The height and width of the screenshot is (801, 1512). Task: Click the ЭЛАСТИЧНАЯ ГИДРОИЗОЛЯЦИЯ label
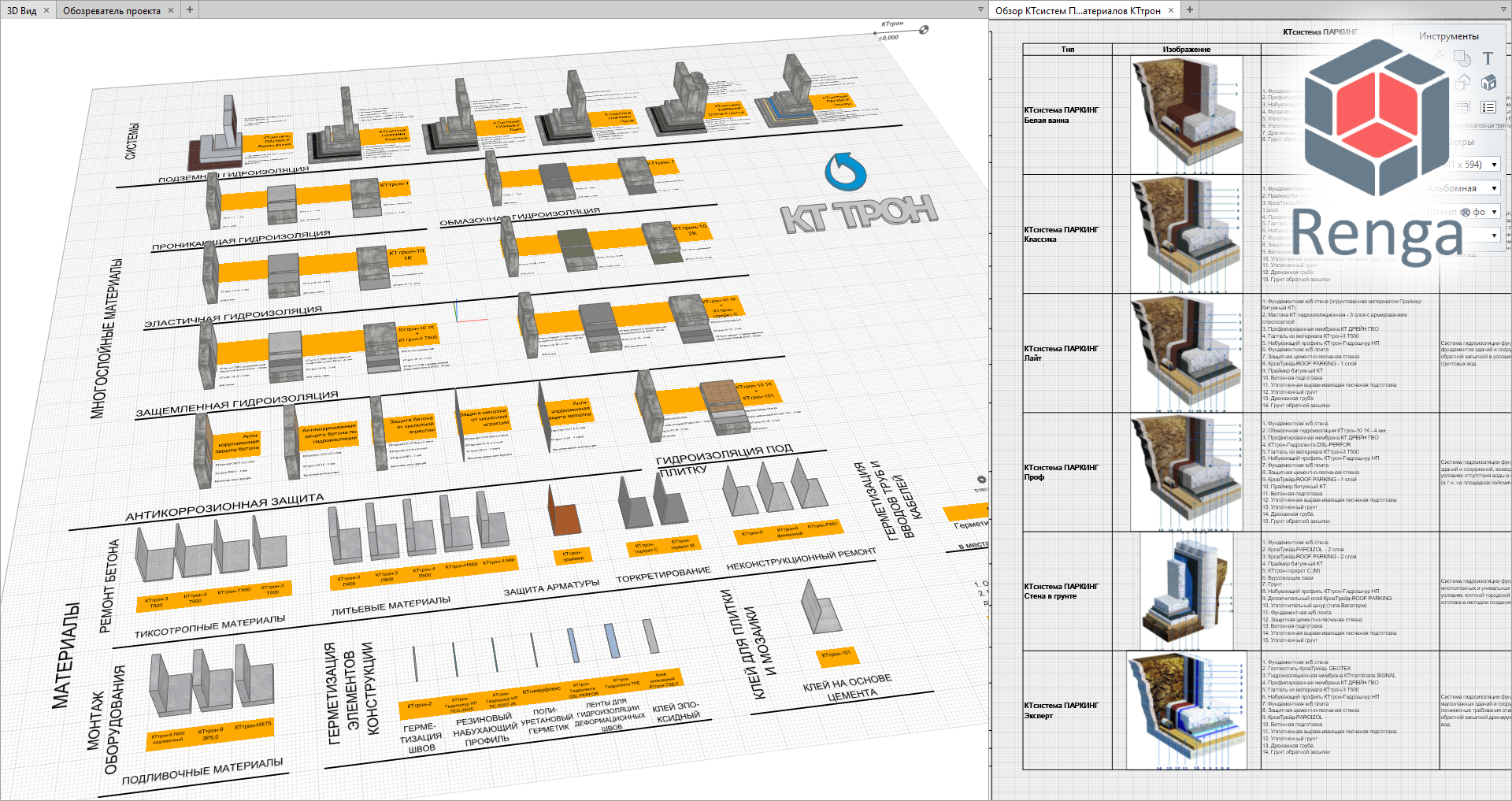233,316
